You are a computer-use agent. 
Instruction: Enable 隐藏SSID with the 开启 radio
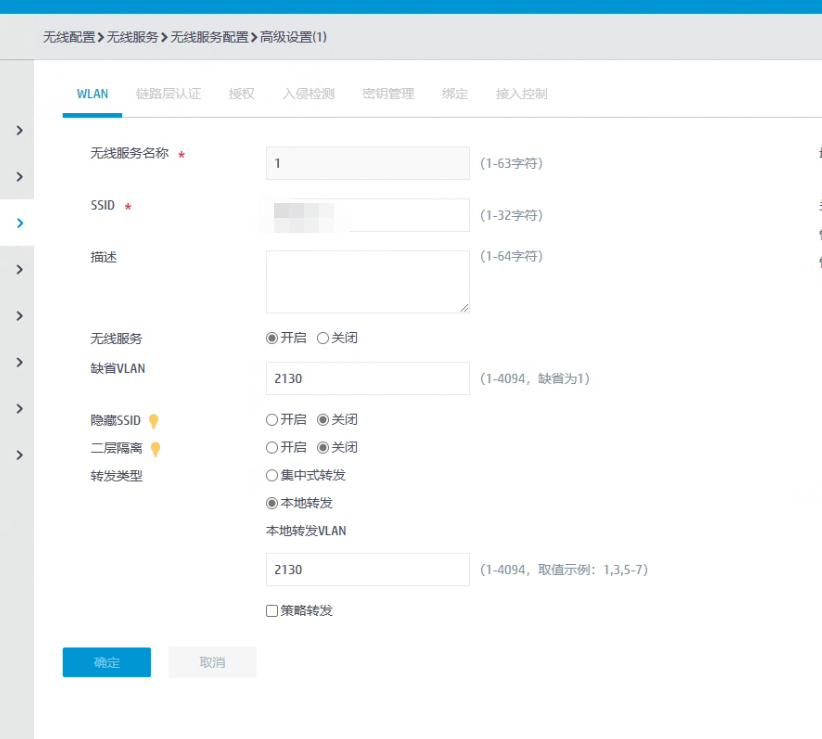[272, 420]
